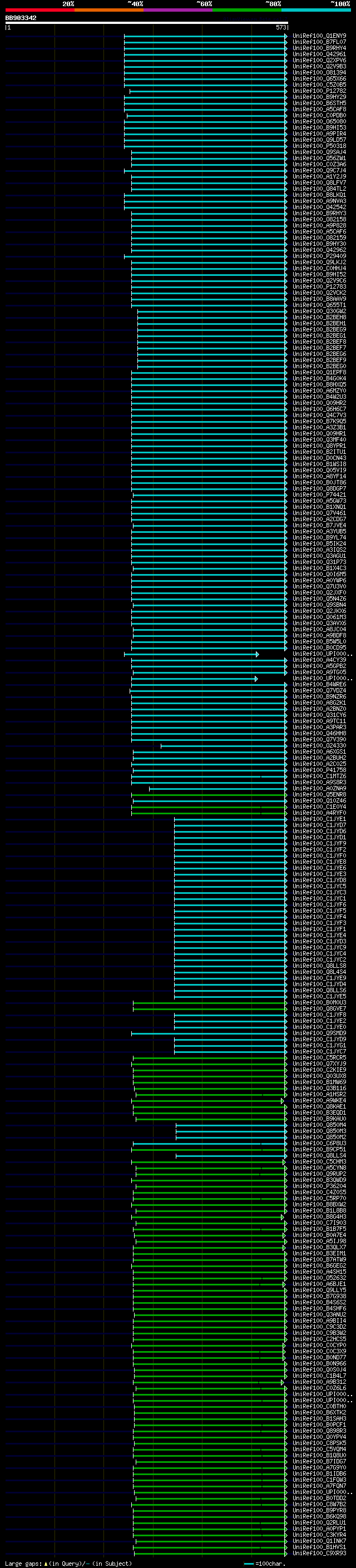Select hit UniRef100_P50318

click(x=319, y=146)
